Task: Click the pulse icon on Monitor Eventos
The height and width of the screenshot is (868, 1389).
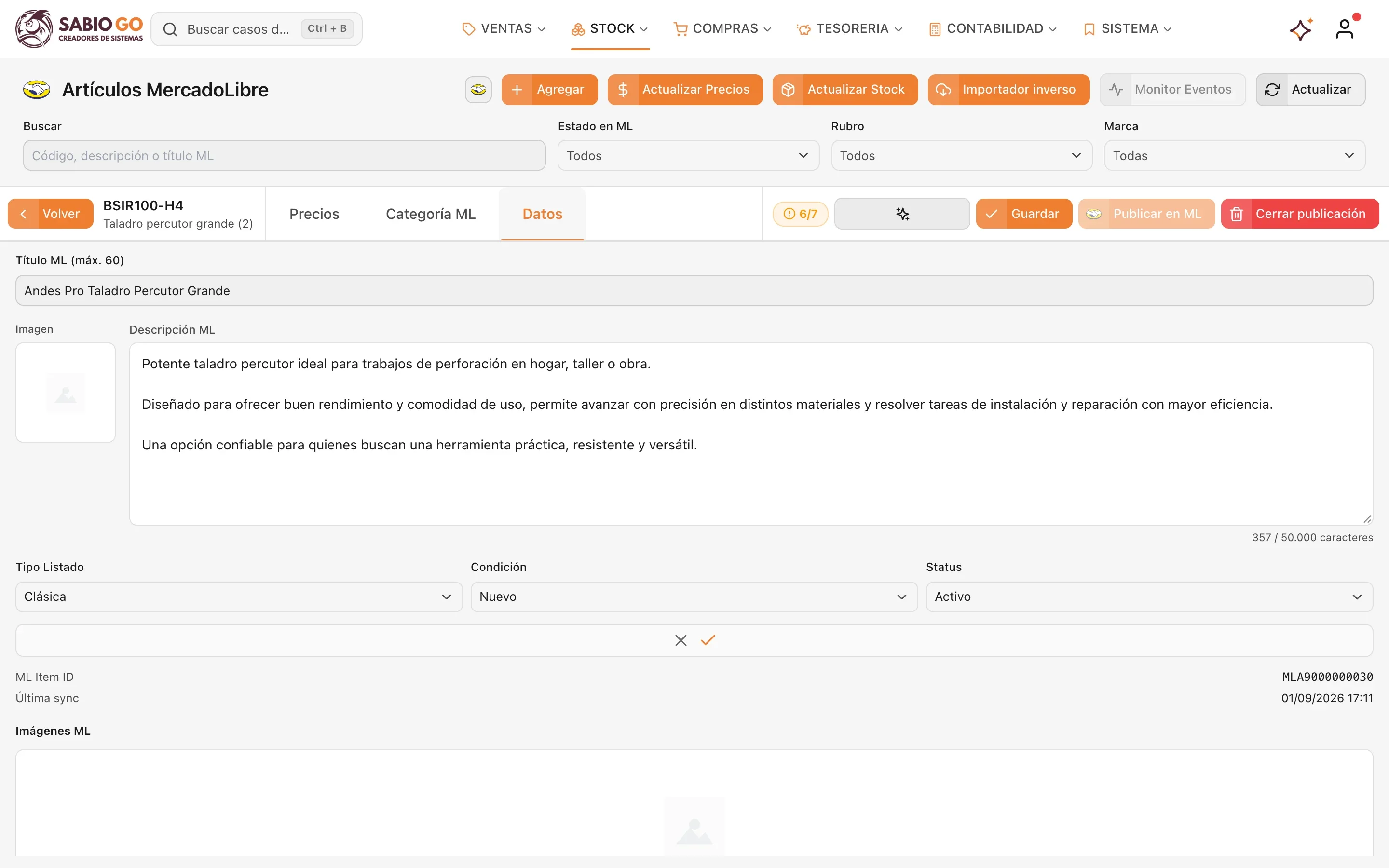Action: point(1116,90)
